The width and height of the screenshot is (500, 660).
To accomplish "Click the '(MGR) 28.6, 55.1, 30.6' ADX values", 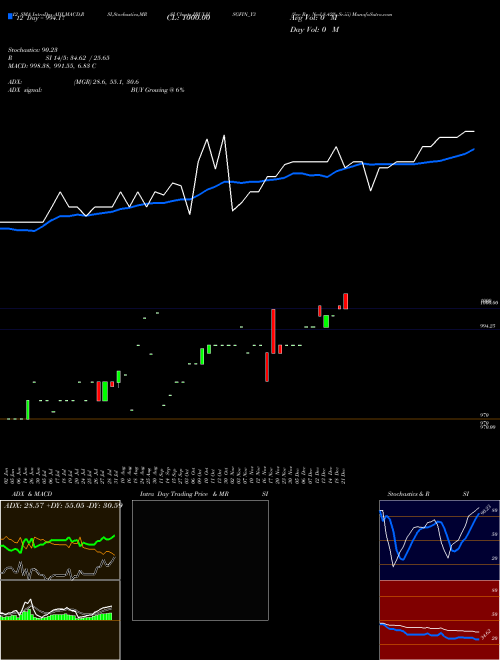I will 106,82.
